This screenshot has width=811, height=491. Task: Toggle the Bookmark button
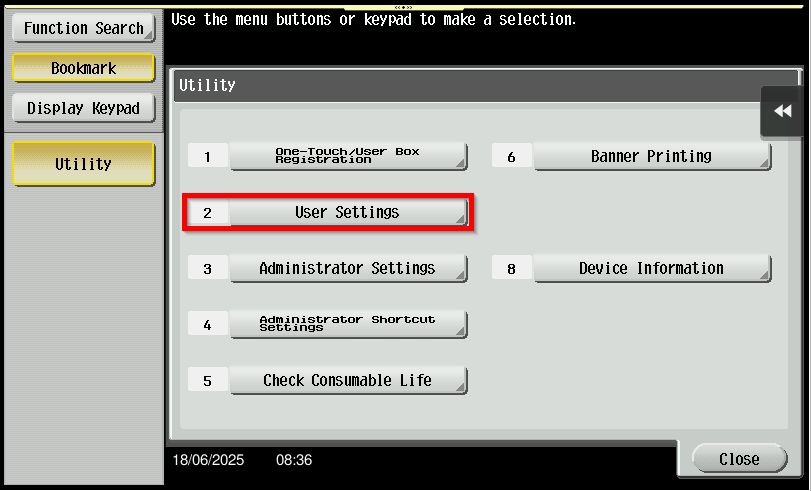coord(83,69)
